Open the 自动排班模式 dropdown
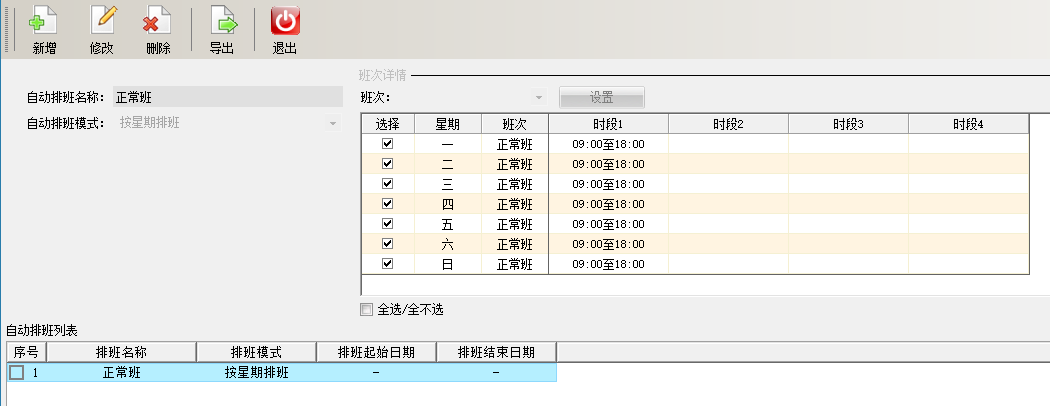 click(333, 123)
